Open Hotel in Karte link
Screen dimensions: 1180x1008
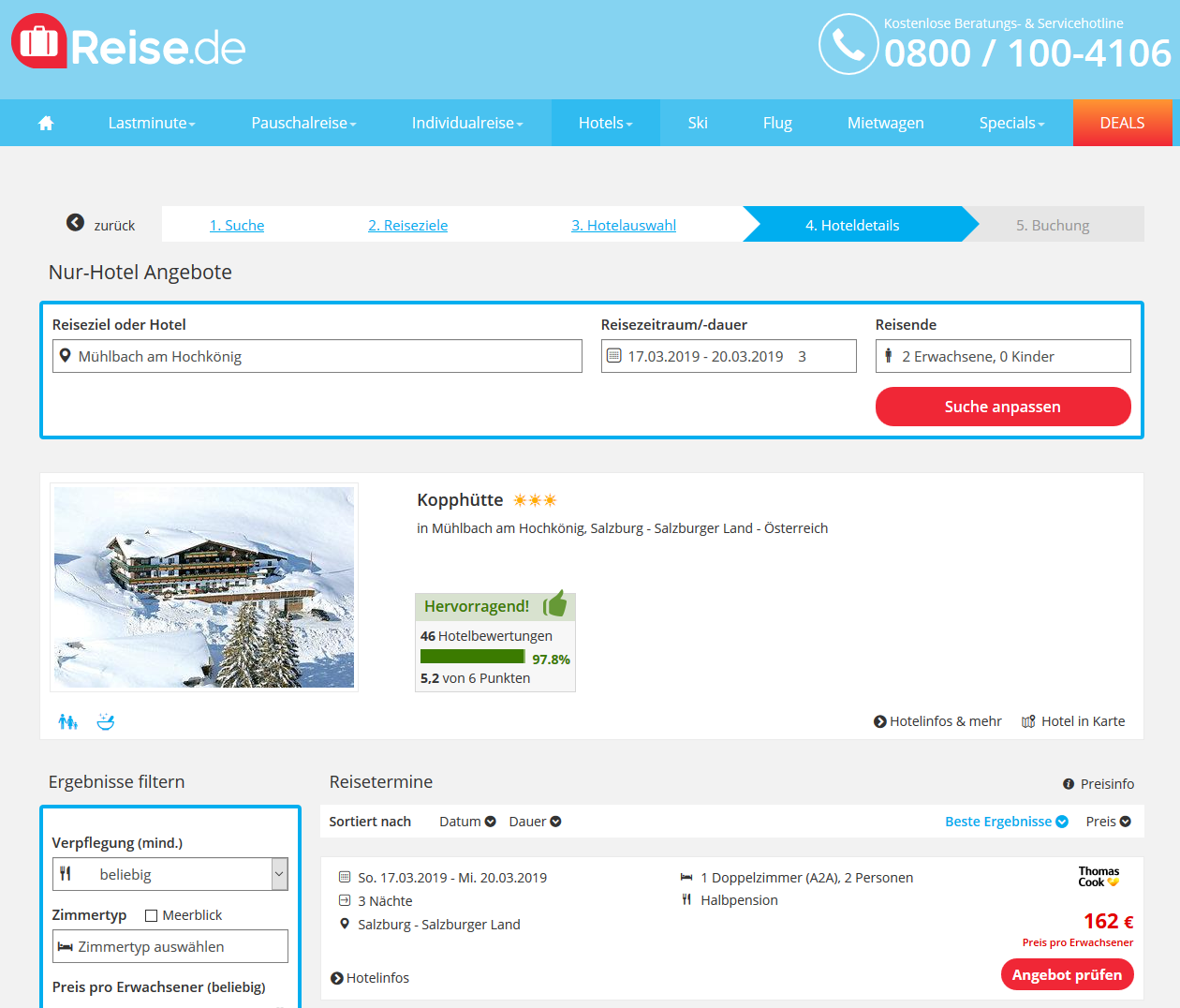click(1073, 721)
